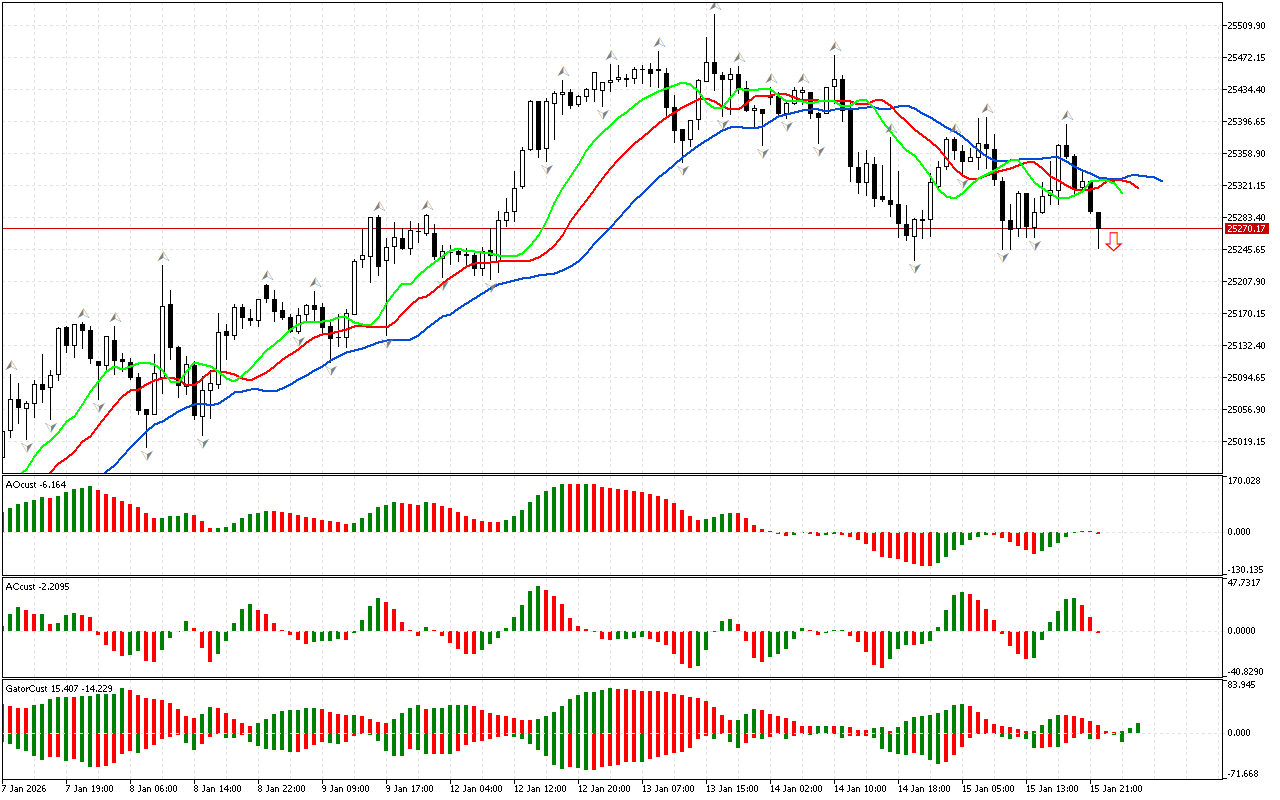Screen dimensions: 1280x800
Task: Click the AOcust -6.164 indicator label
Action: [x=37, y=485]
